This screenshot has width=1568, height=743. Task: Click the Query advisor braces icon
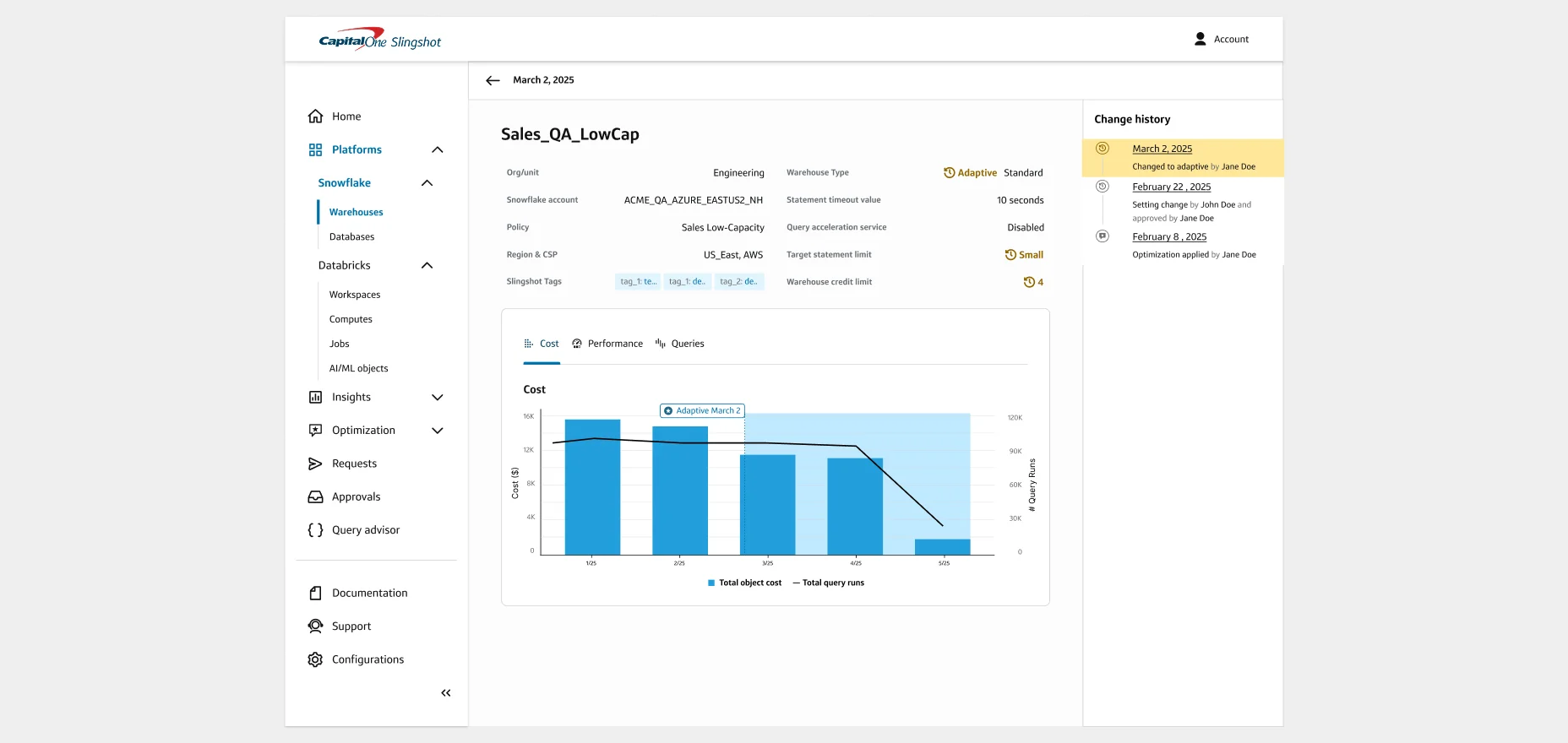pos(315,530)
